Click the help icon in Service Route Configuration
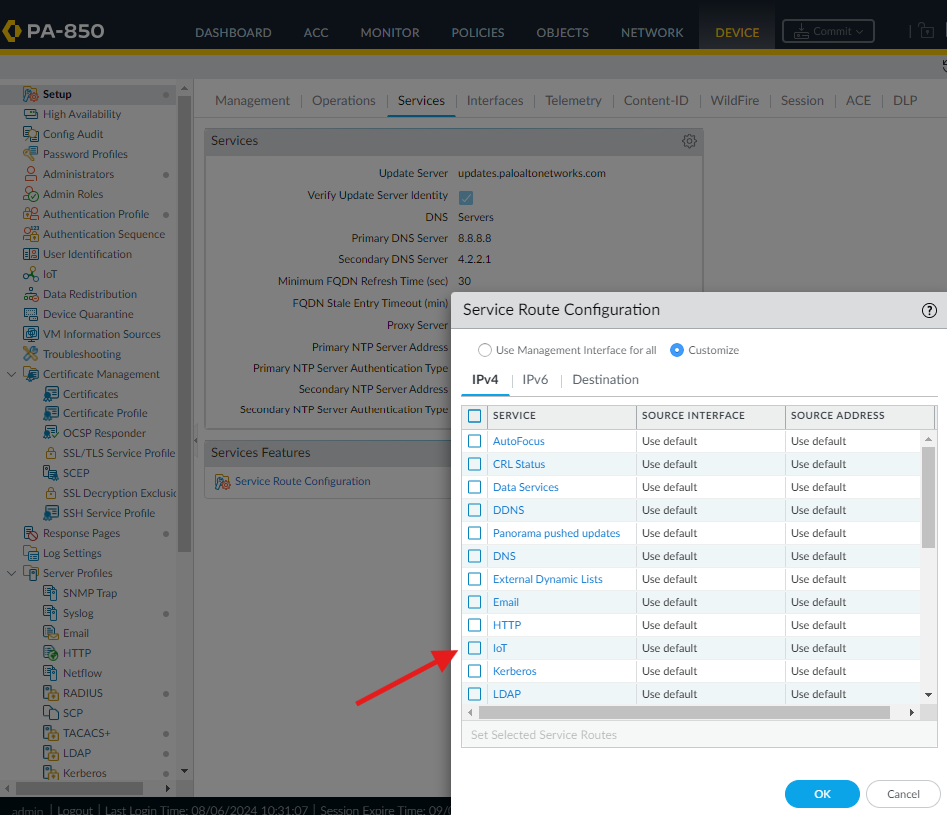The width and height of the screenshot is (947, 815). pyautogui.click(x=929, y=310)
